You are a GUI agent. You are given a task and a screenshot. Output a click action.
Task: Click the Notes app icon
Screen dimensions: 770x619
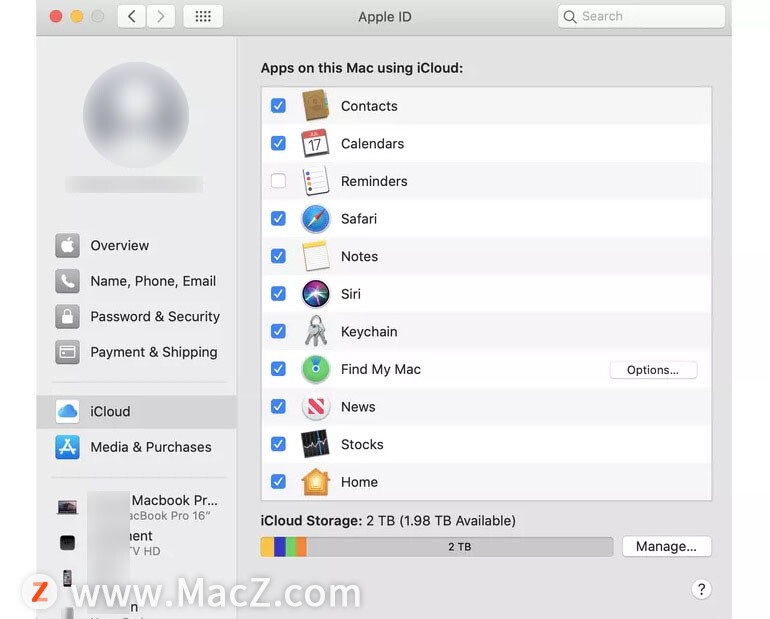(x=315, y=256)
